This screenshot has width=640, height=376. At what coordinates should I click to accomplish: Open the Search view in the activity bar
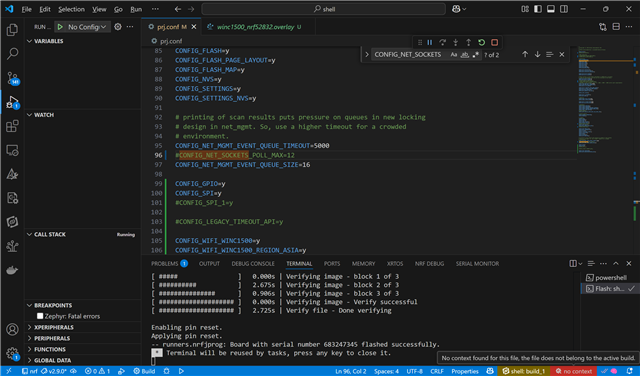coord(12,53)
